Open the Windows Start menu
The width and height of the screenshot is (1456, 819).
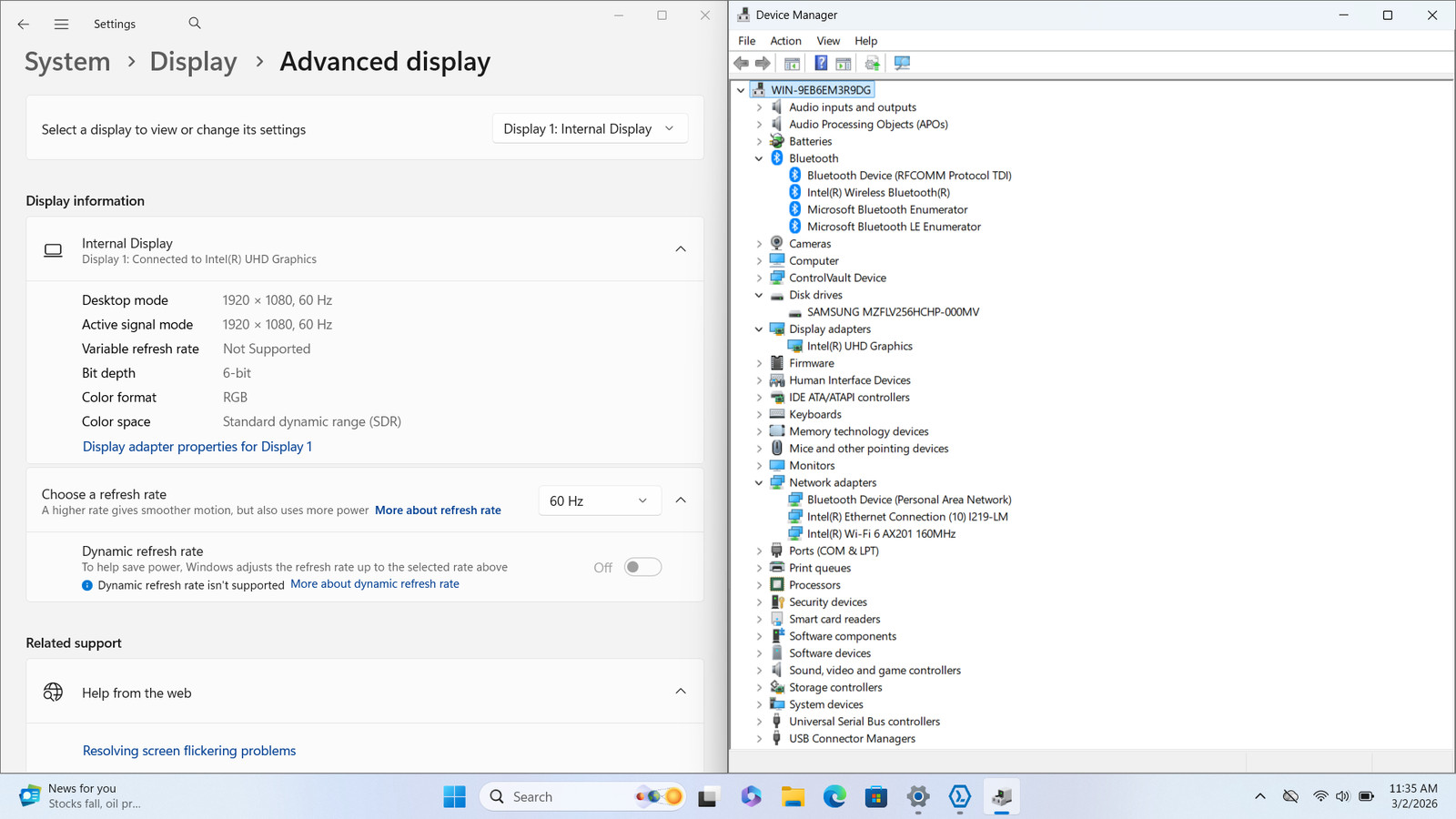coord(455,797)
